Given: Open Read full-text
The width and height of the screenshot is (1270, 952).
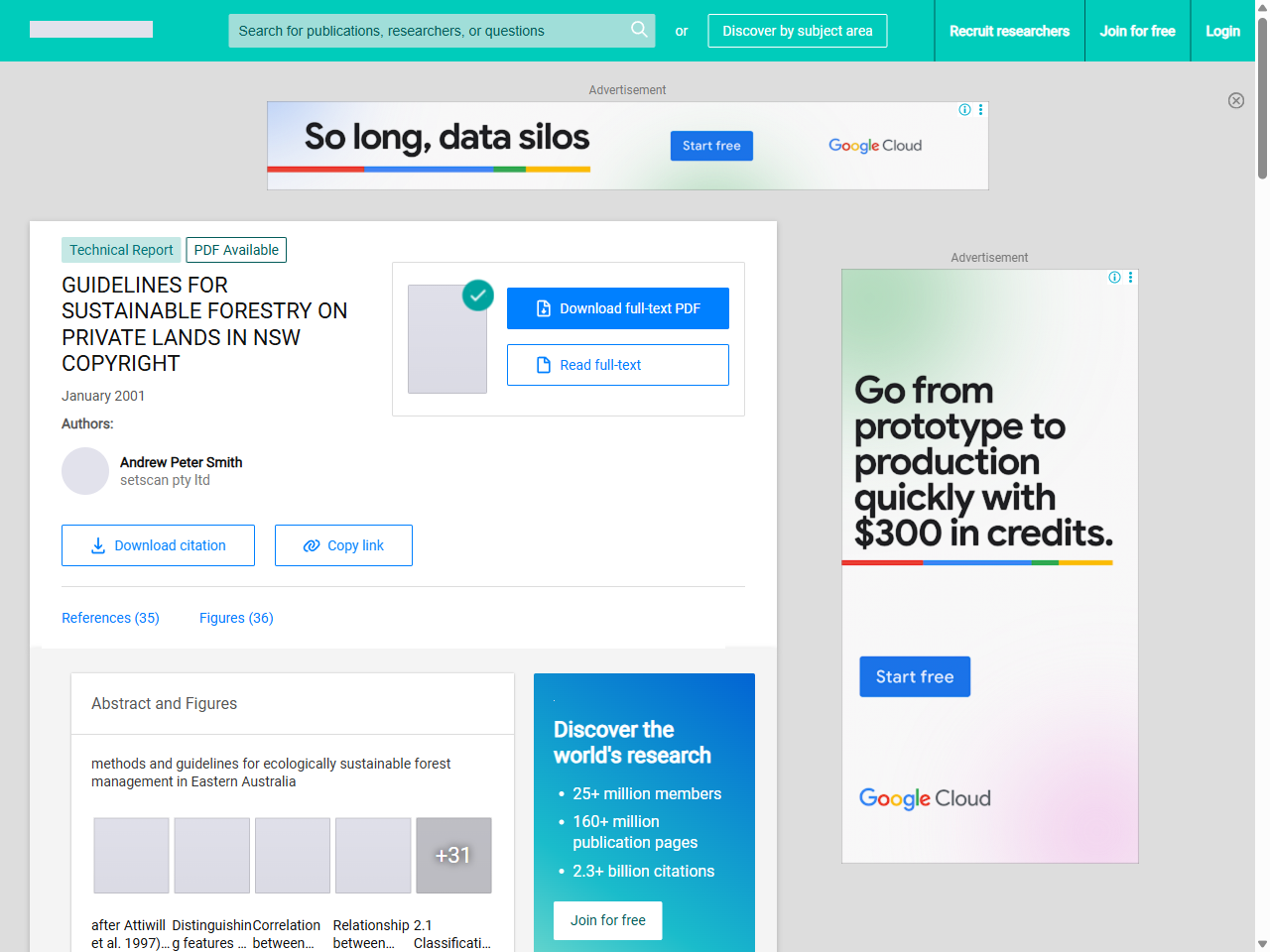Looking at the screenshot, I should 617,365.
